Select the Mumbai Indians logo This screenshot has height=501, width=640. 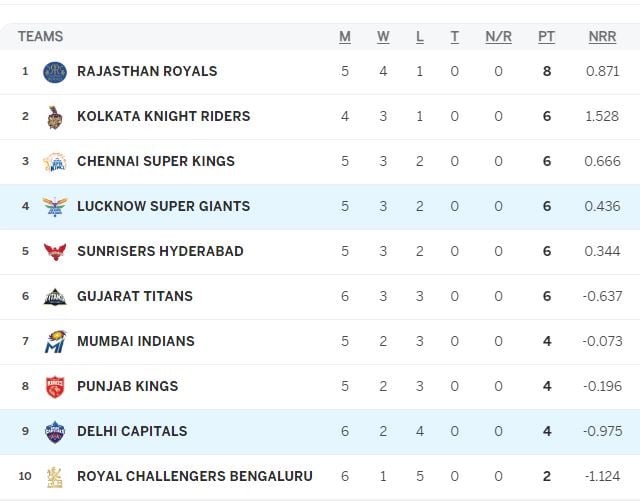point(55,341)
